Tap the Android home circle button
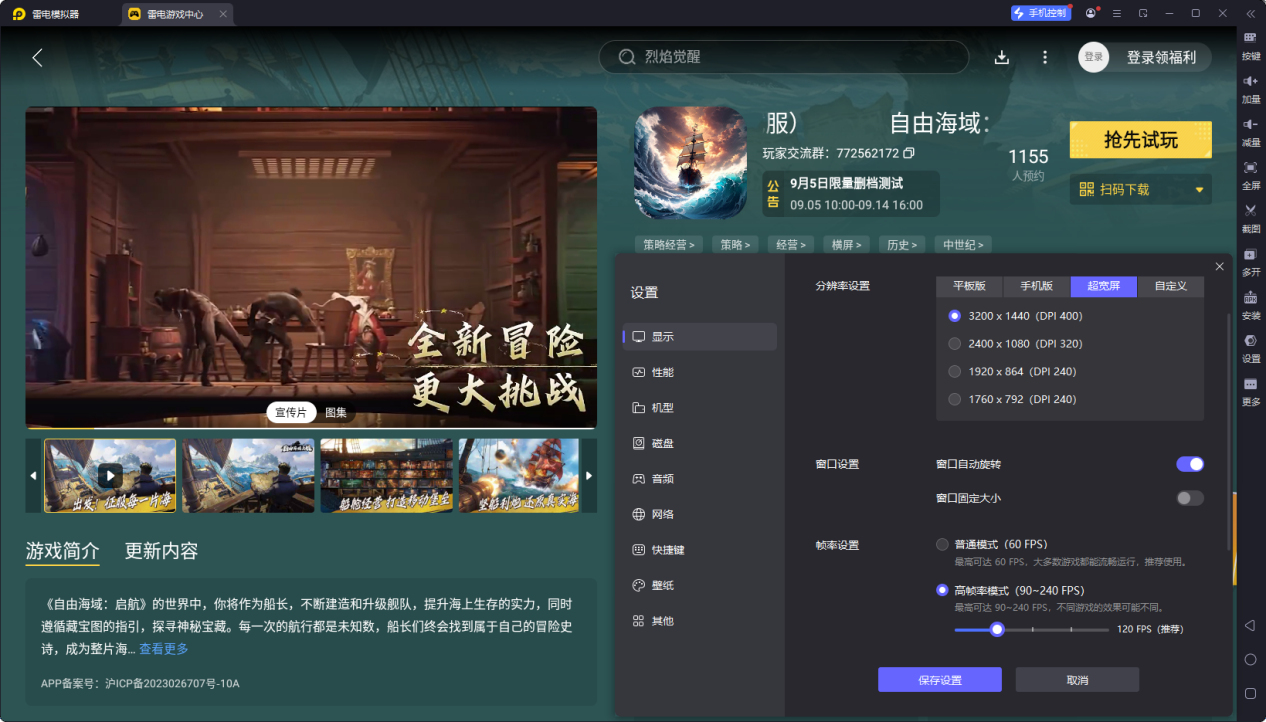This screenshot has width=1266, height=722. coord(1250,659)
